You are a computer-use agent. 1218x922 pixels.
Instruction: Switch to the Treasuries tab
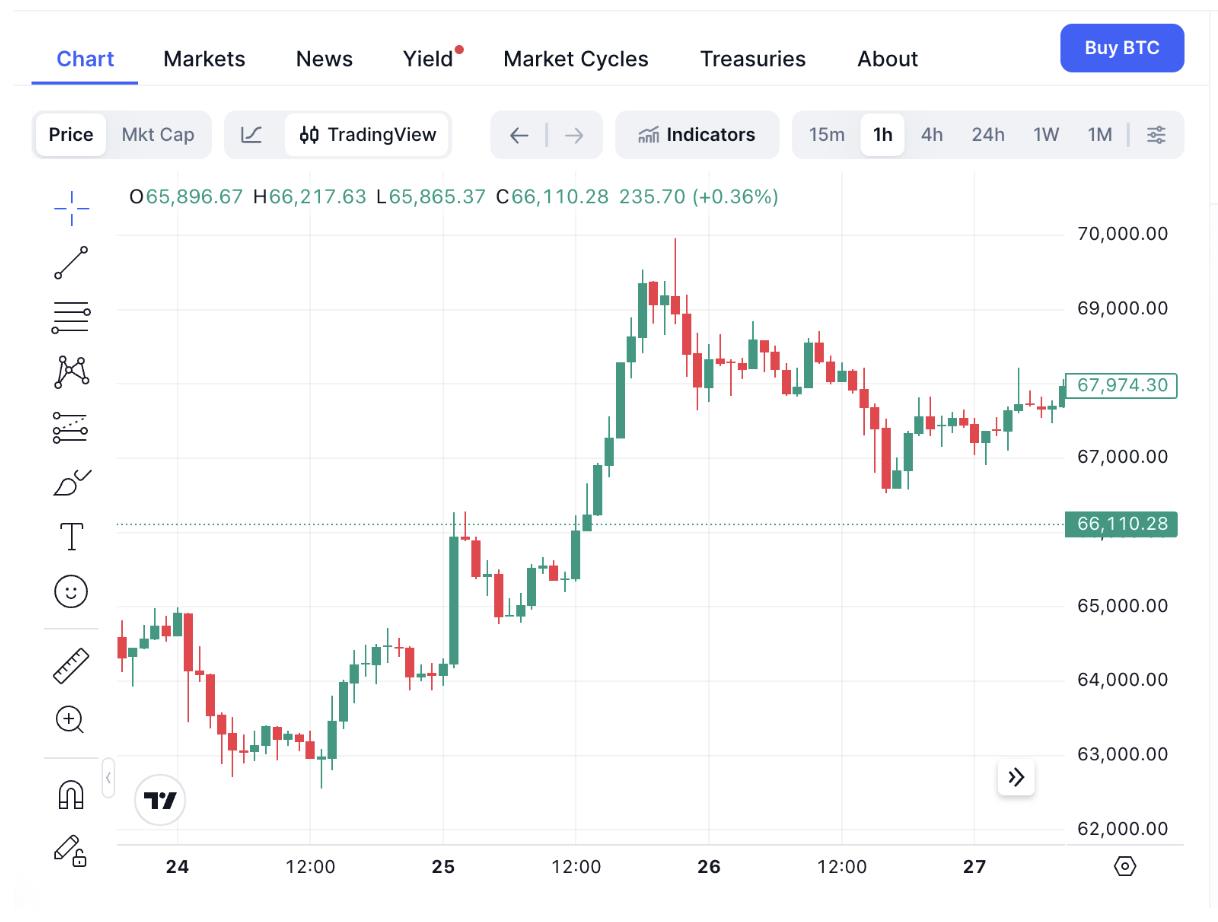pos(752,59)
